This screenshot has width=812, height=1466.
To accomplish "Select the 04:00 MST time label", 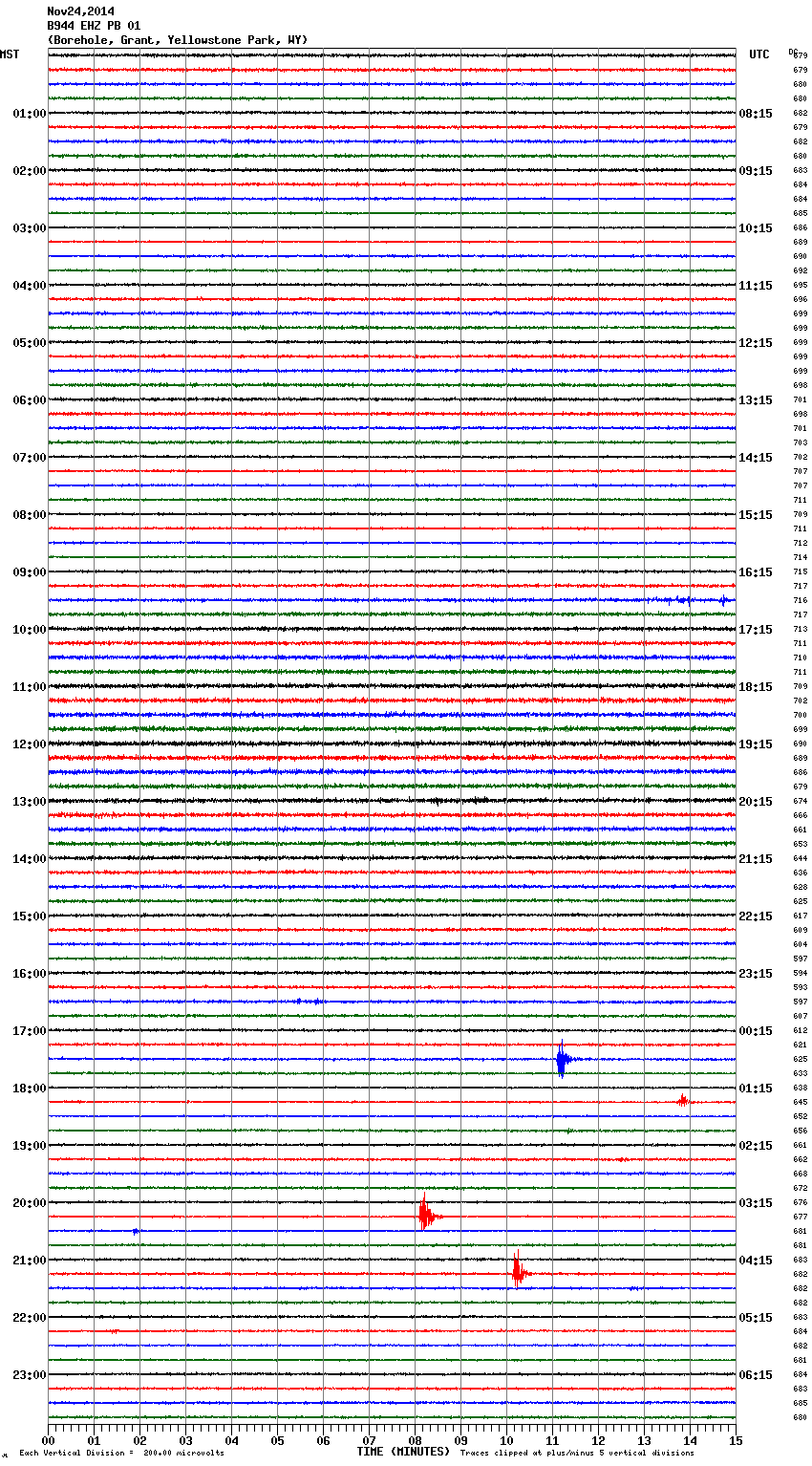I will pos(30,286).
